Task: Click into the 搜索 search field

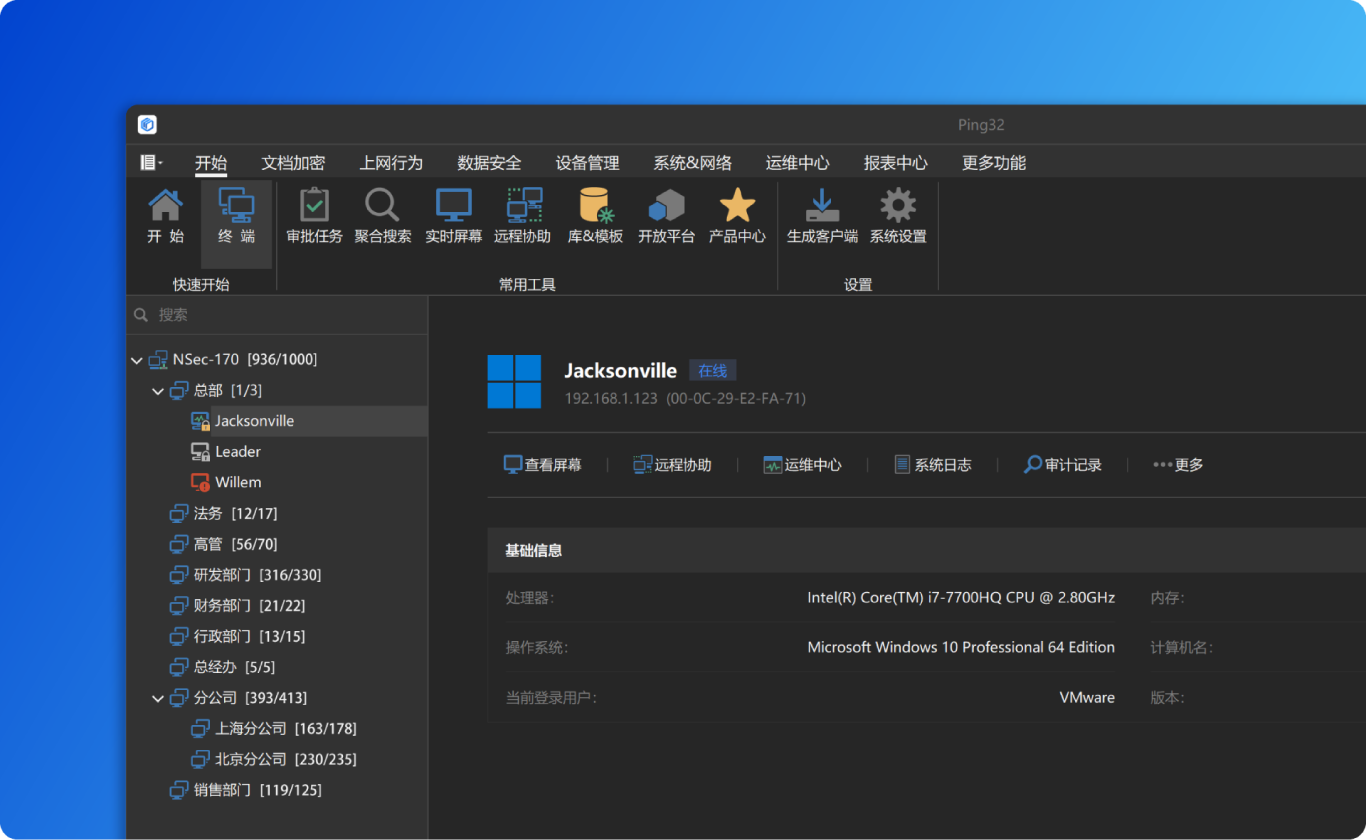Action: point(277,315)
